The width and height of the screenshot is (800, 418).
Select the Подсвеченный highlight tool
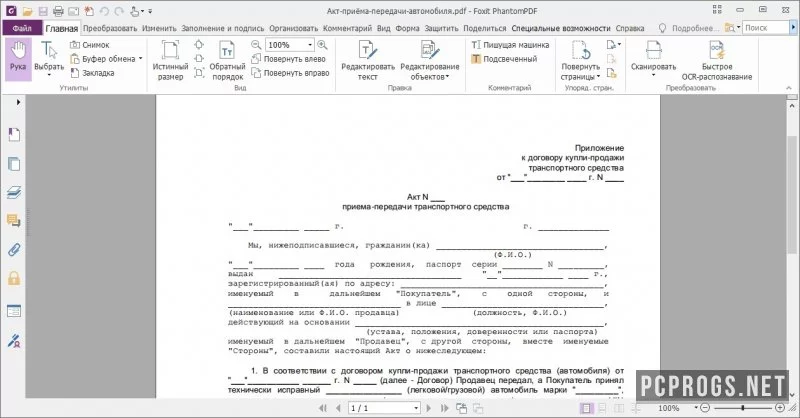coord(504,59)
